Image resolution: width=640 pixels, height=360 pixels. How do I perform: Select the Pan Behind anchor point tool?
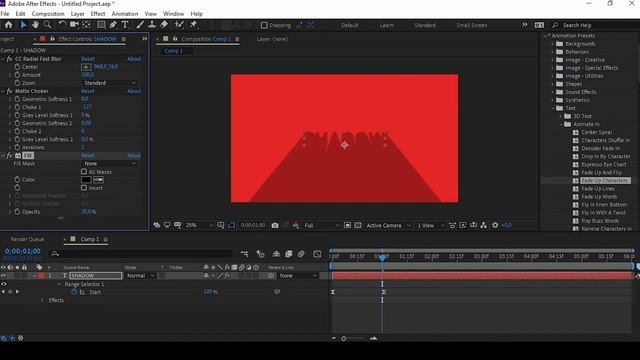pyautogui.click(x=87, y=25)
